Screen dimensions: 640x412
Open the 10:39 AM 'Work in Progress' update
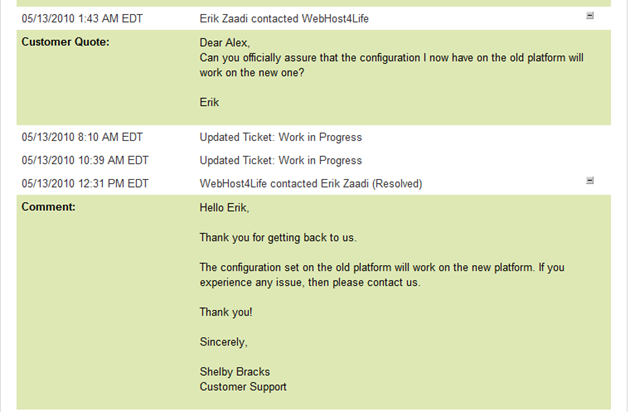click(281, 160)
